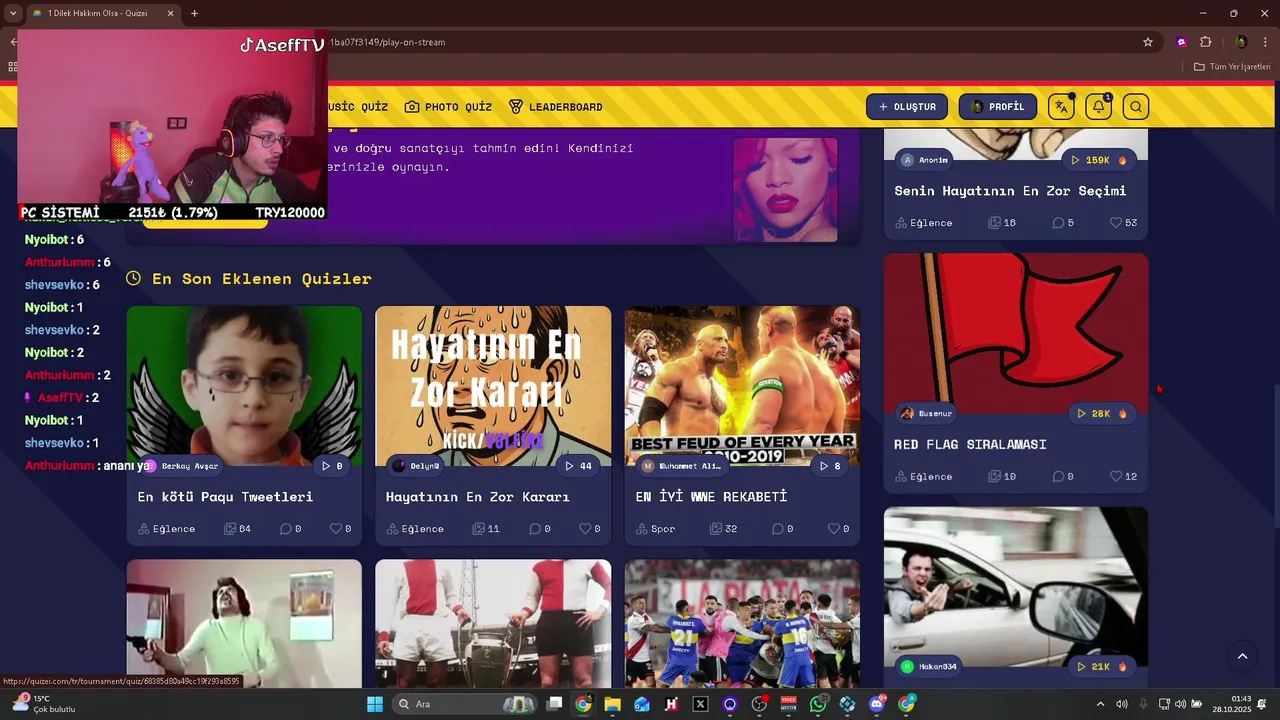
Task: Open 'Senin Hayatının En Zor Seçimi' quiz
Action: (1010, 191)
